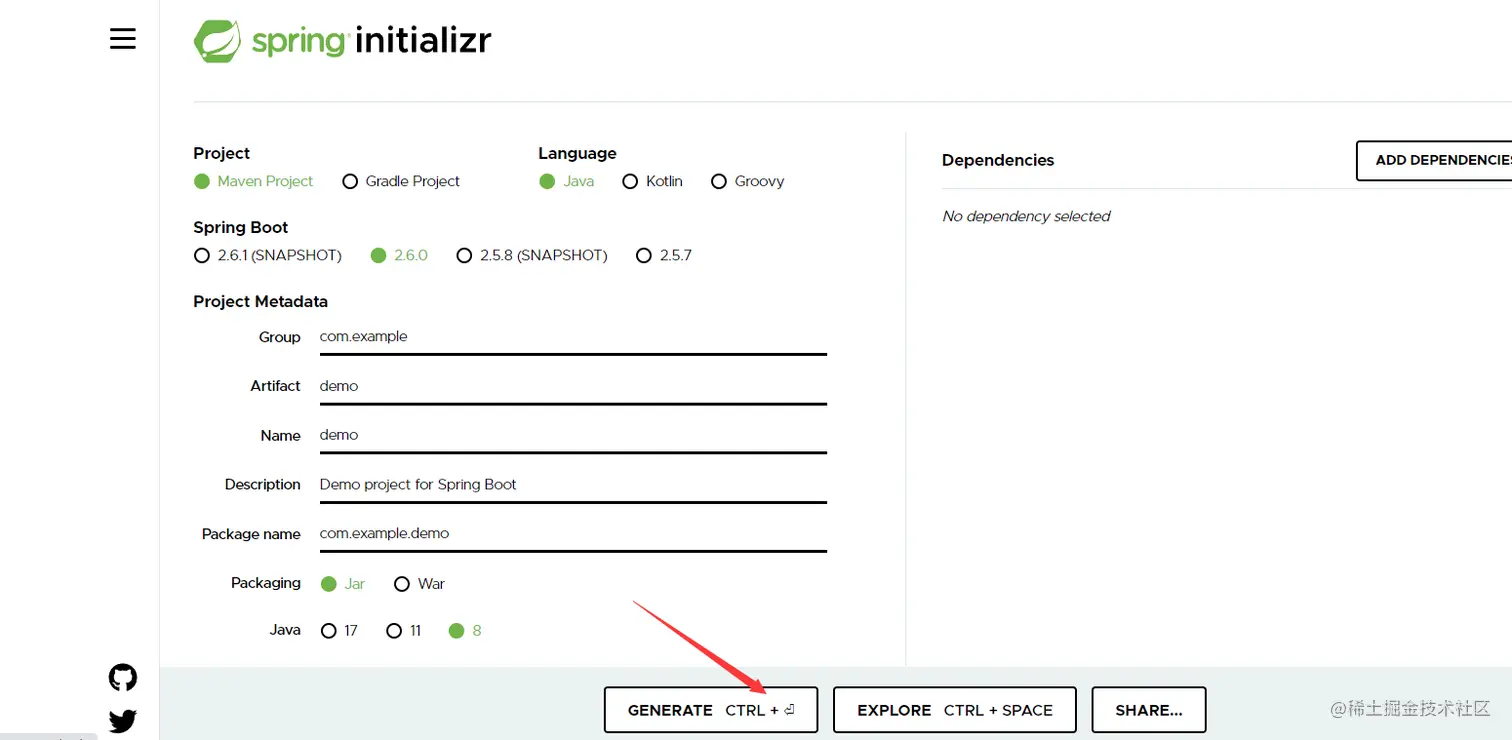This screenshot has height=740, width=1512.
Task: Click the Name input field
Action: pyautogui.click(x=573, y=435)
